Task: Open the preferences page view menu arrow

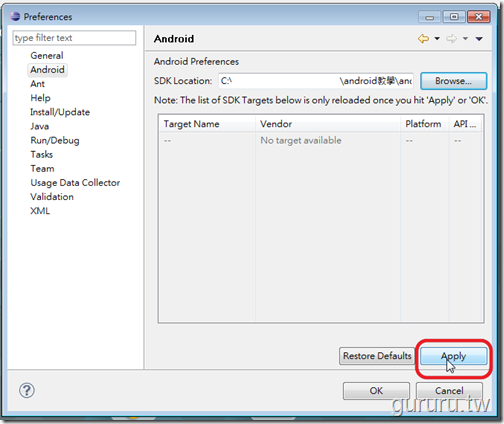Action: tap(479, 39)
